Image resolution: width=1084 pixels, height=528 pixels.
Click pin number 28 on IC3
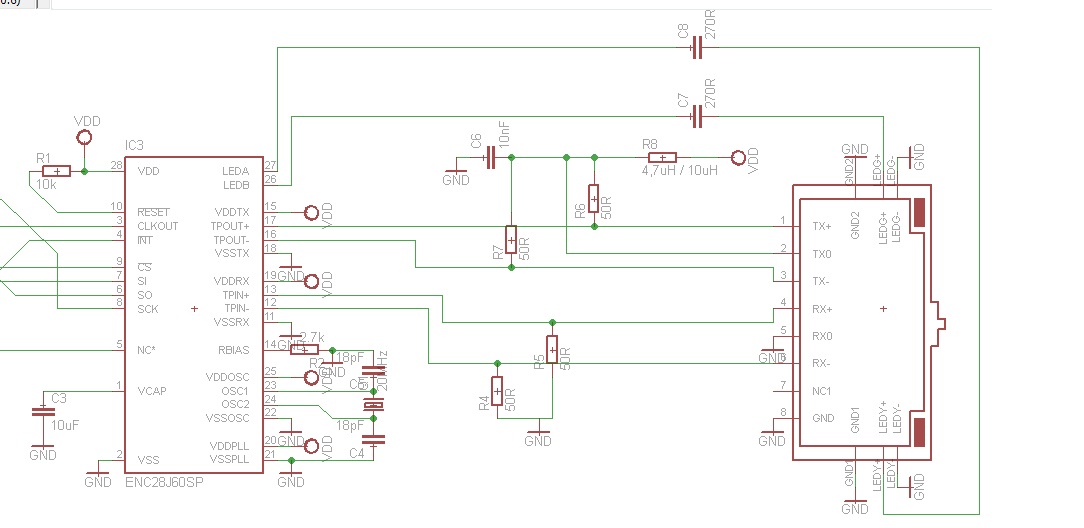coord(116,166)
